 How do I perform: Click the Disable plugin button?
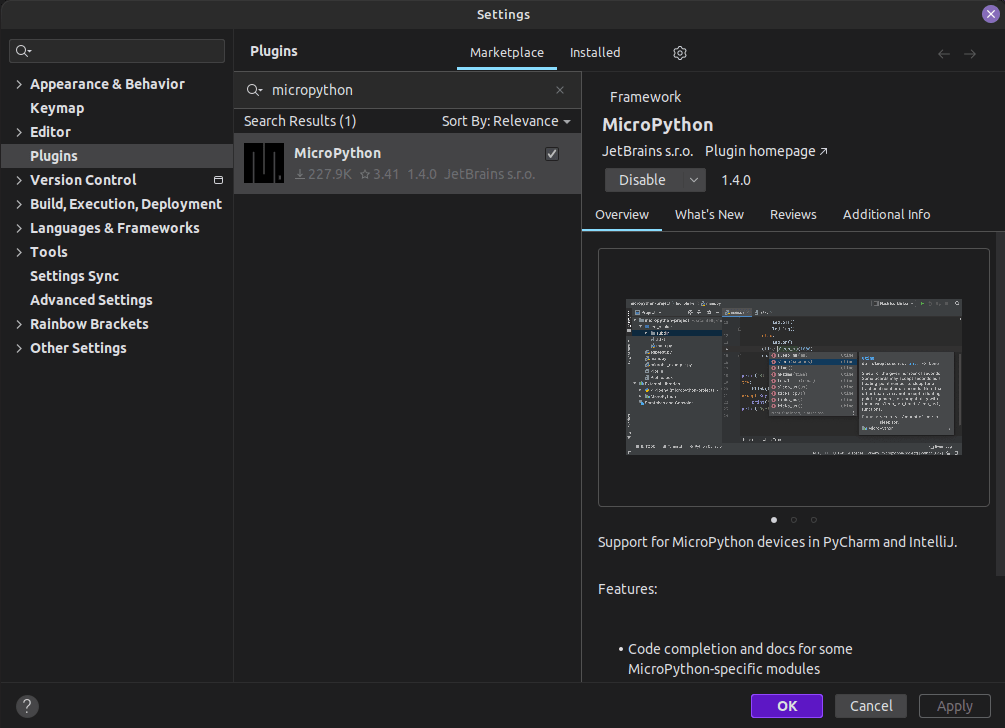[643, 180]
